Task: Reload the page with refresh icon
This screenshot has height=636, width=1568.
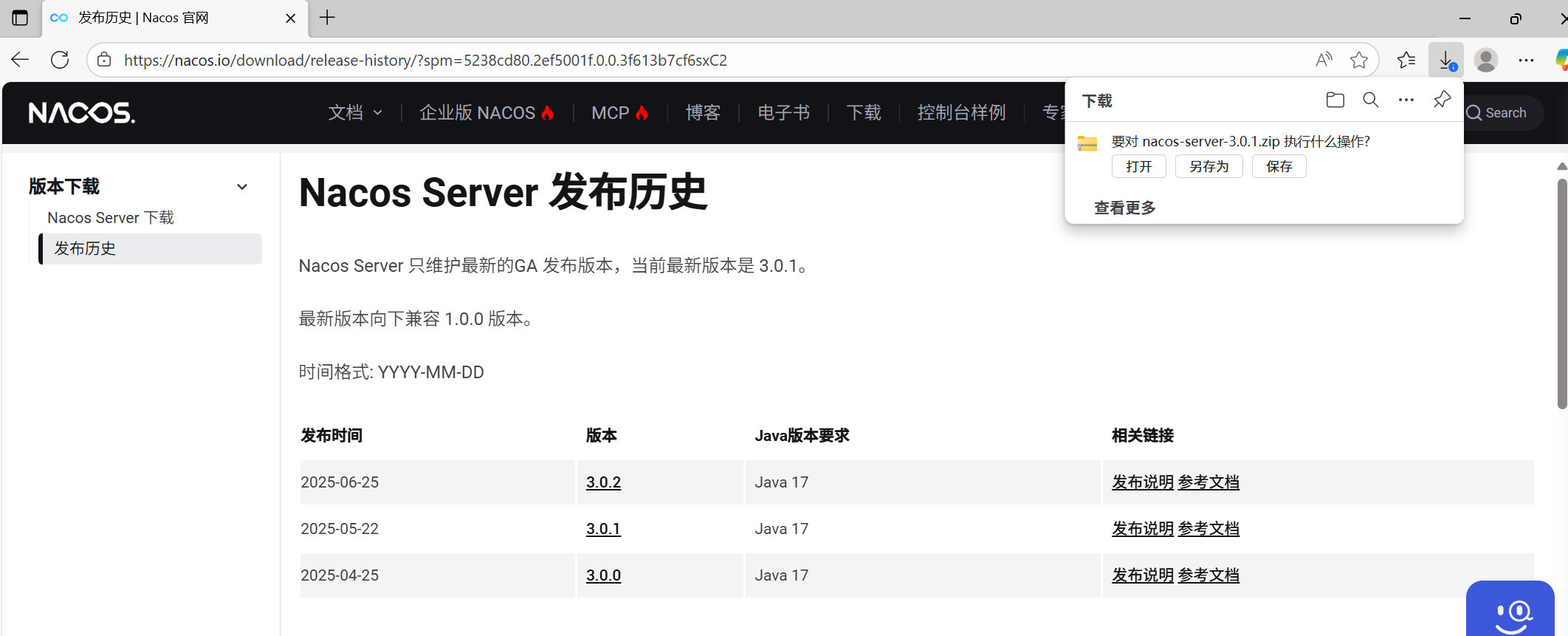Action: pos(60,60)
